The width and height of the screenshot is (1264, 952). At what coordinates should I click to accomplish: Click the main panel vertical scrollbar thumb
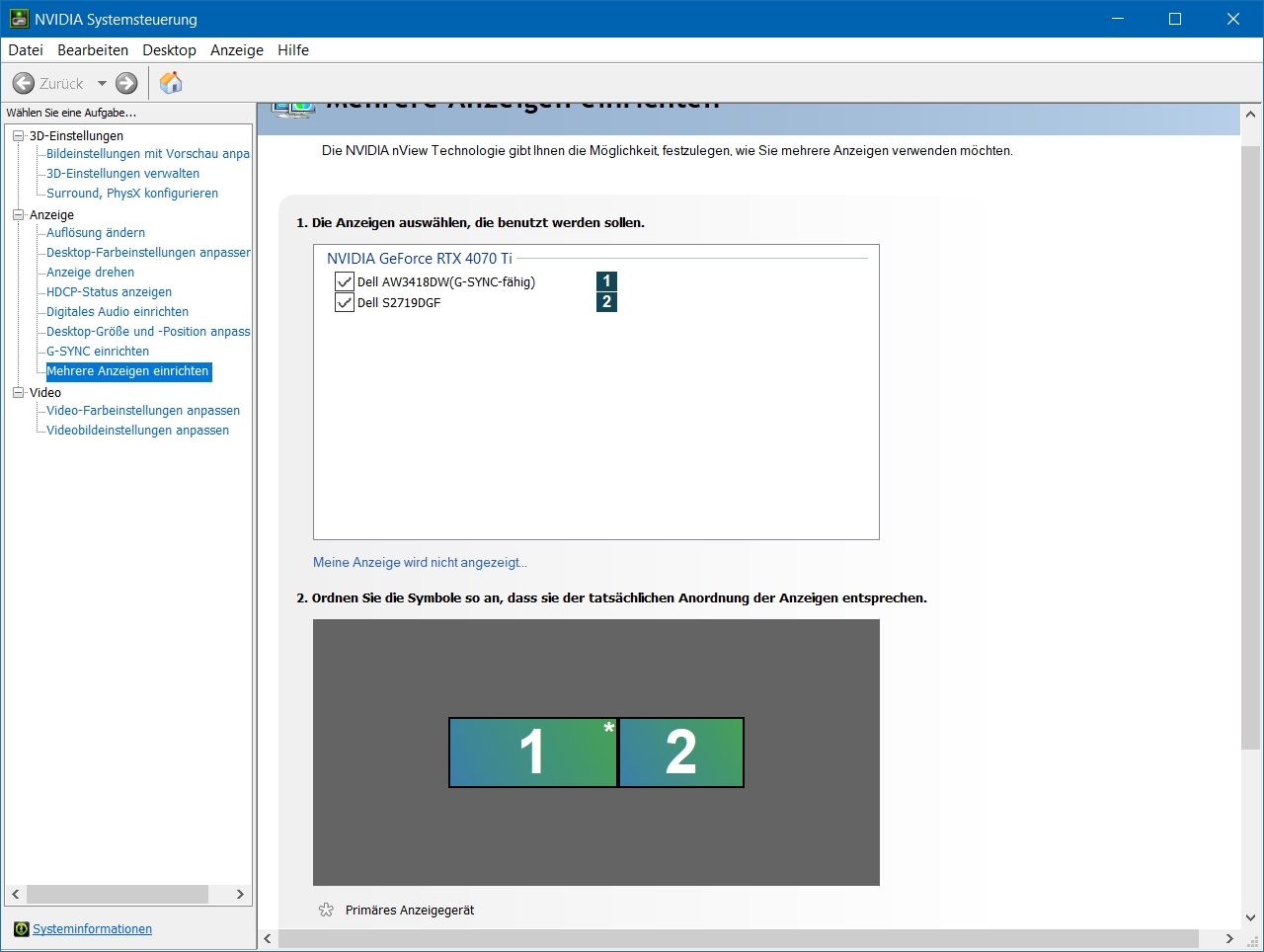click(x=1251, y=446)
